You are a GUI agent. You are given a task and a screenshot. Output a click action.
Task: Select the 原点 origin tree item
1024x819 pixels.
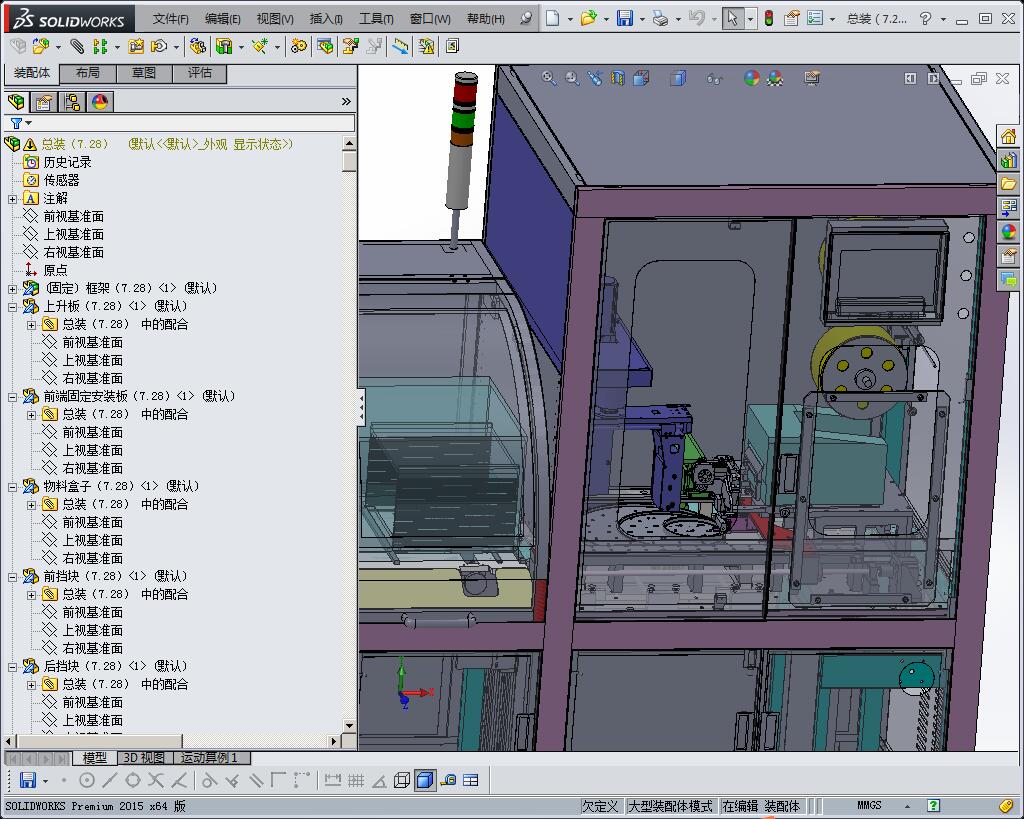[56, 270]
